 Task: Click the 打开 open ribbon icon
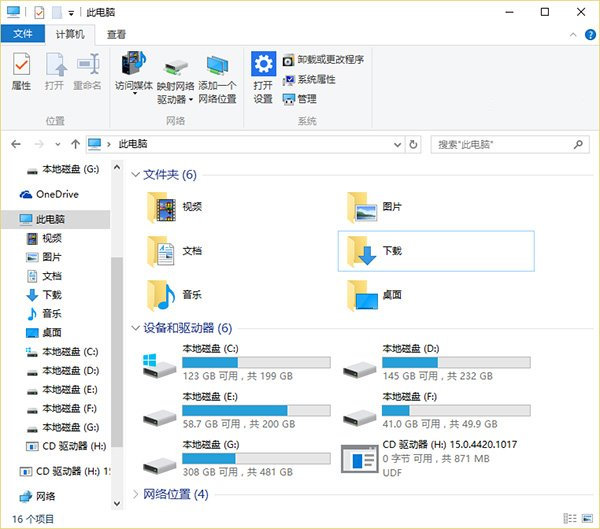point(54,72)
